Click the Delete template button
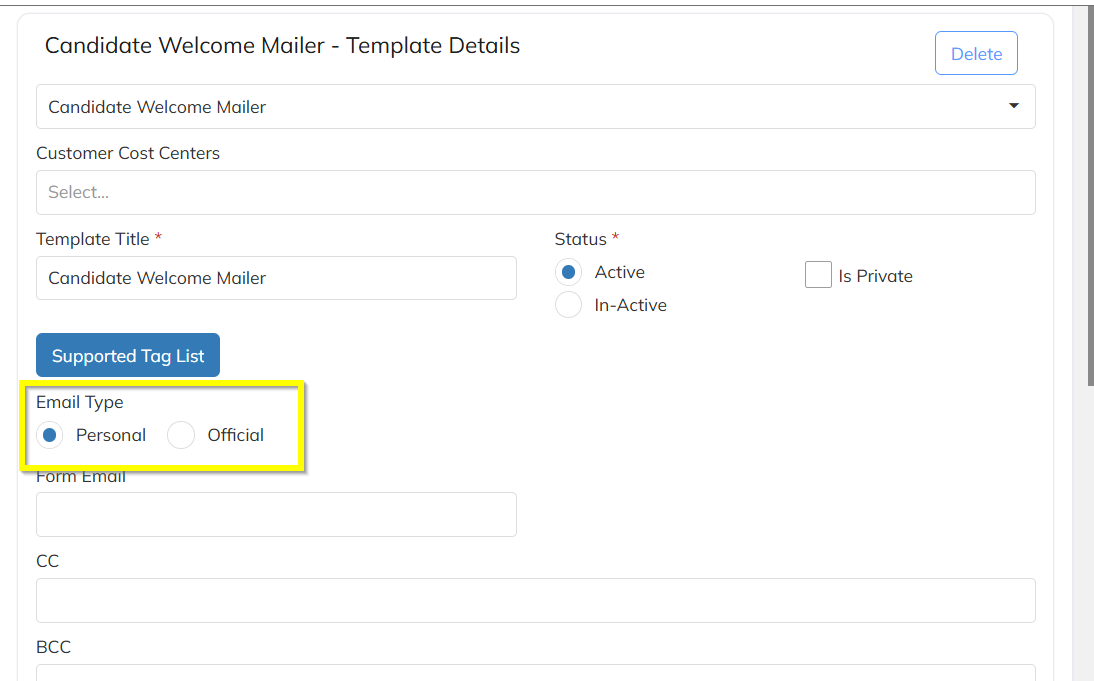Image resolution: width=1094 pixels, height=681 pixels. coord(976,54)
